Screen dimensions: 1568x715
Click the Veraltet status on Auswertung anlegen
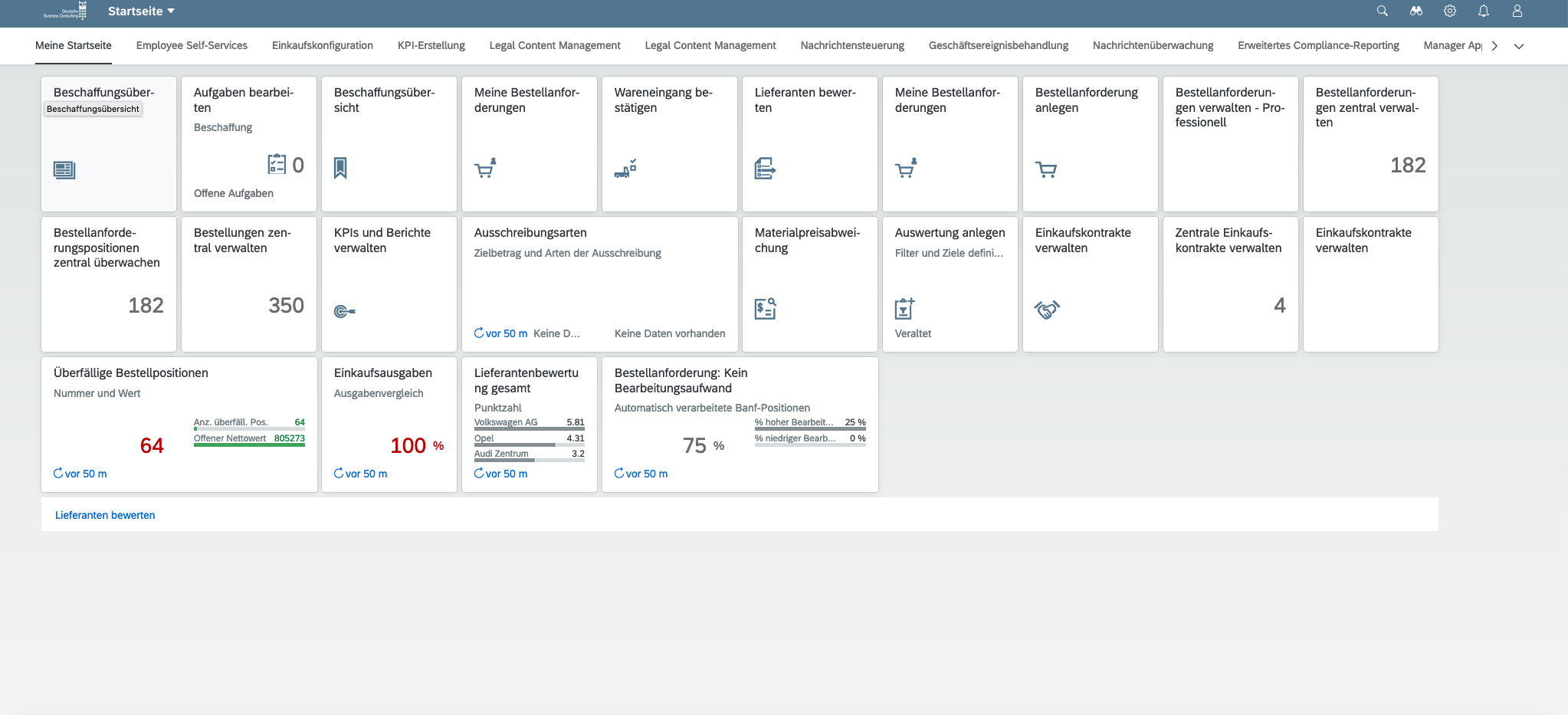(913, 333)
